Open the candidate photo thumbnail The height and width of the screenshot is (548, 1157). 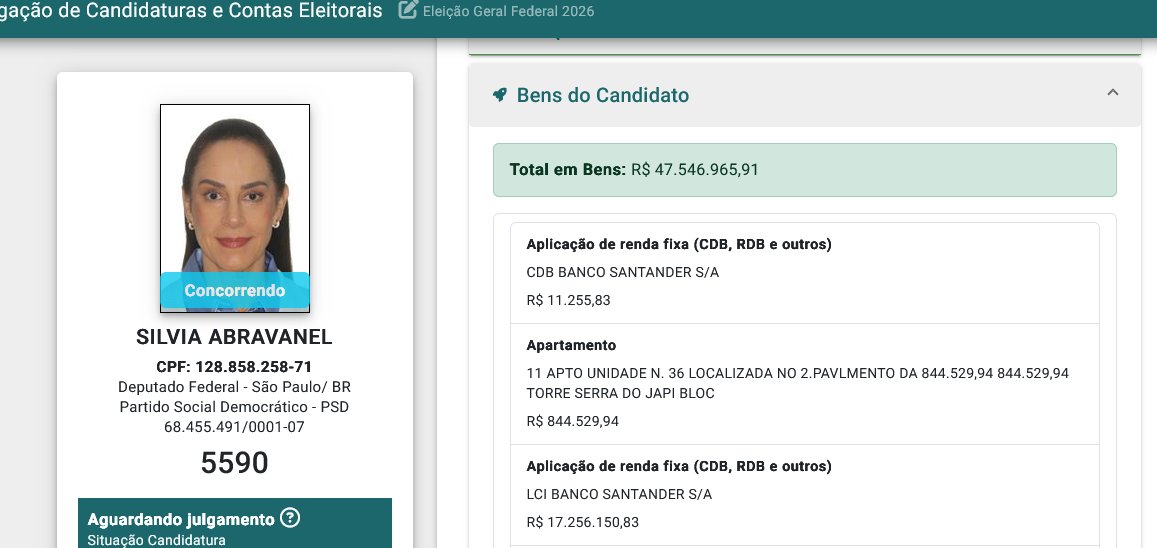tap(235, 208)
